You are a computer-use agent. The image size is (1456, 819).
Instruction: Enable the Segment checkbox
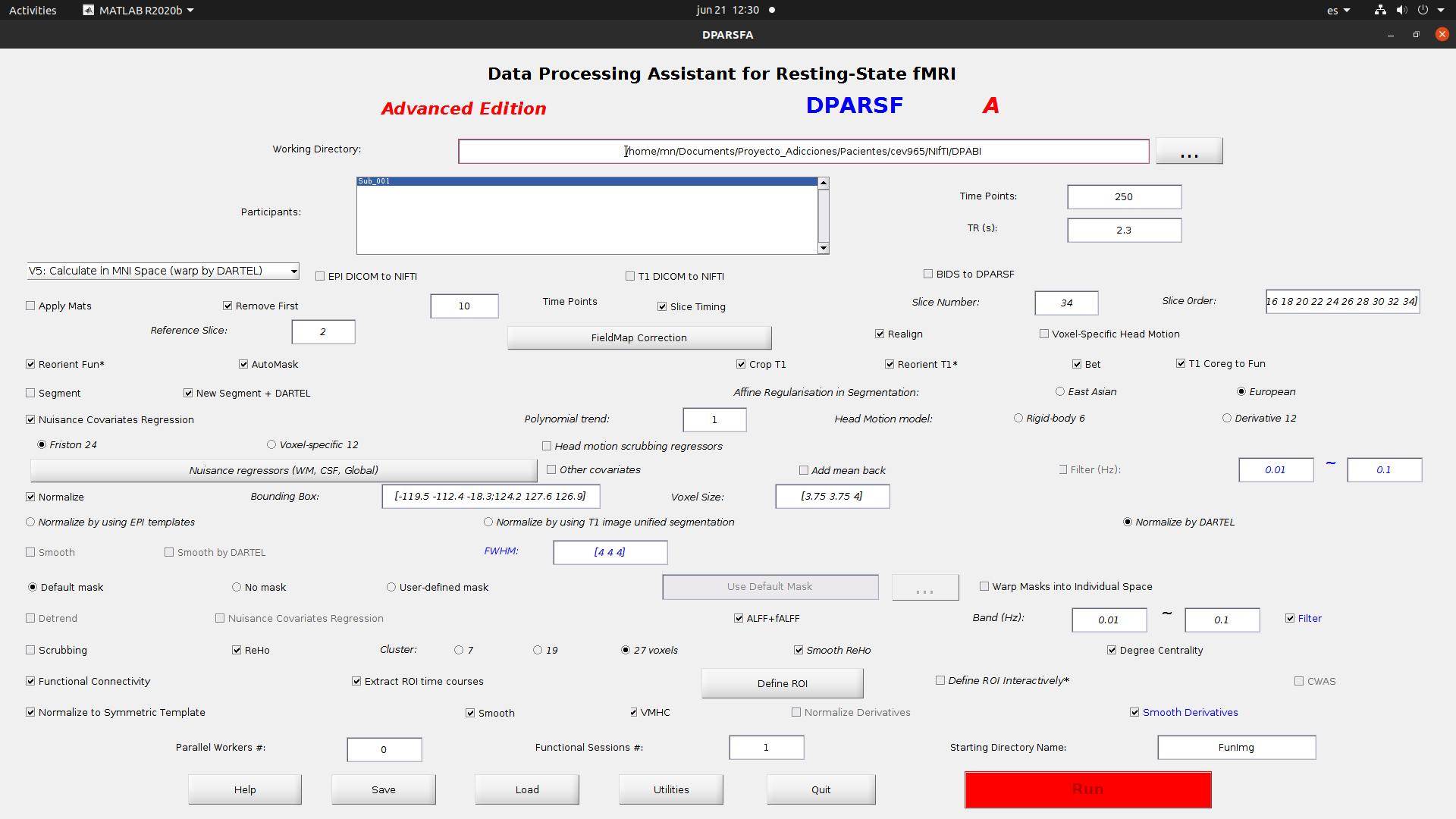click(30, 393)
